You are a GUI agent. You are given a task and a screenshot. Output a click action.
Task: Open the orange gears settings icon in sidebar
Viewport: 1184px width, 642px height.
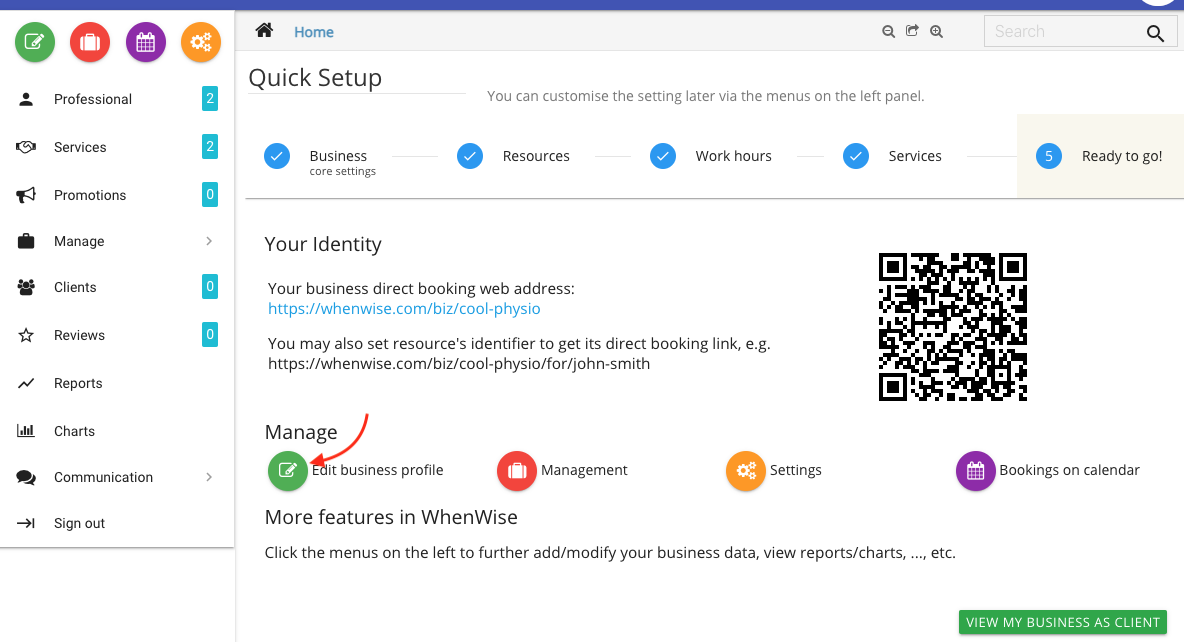click(201, 42)
